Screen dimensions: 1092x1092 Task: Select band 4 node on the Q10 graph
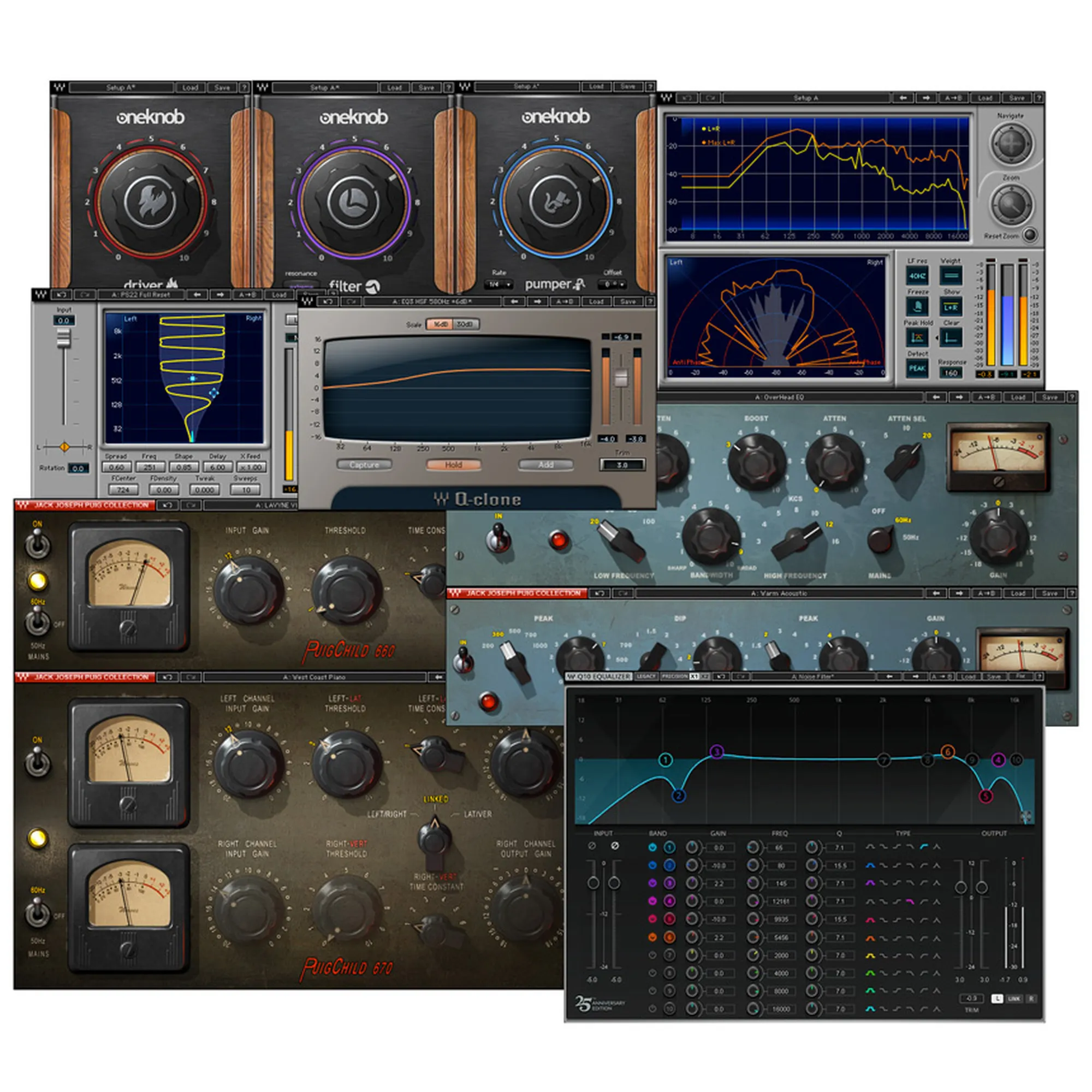[x=998, y=760]
